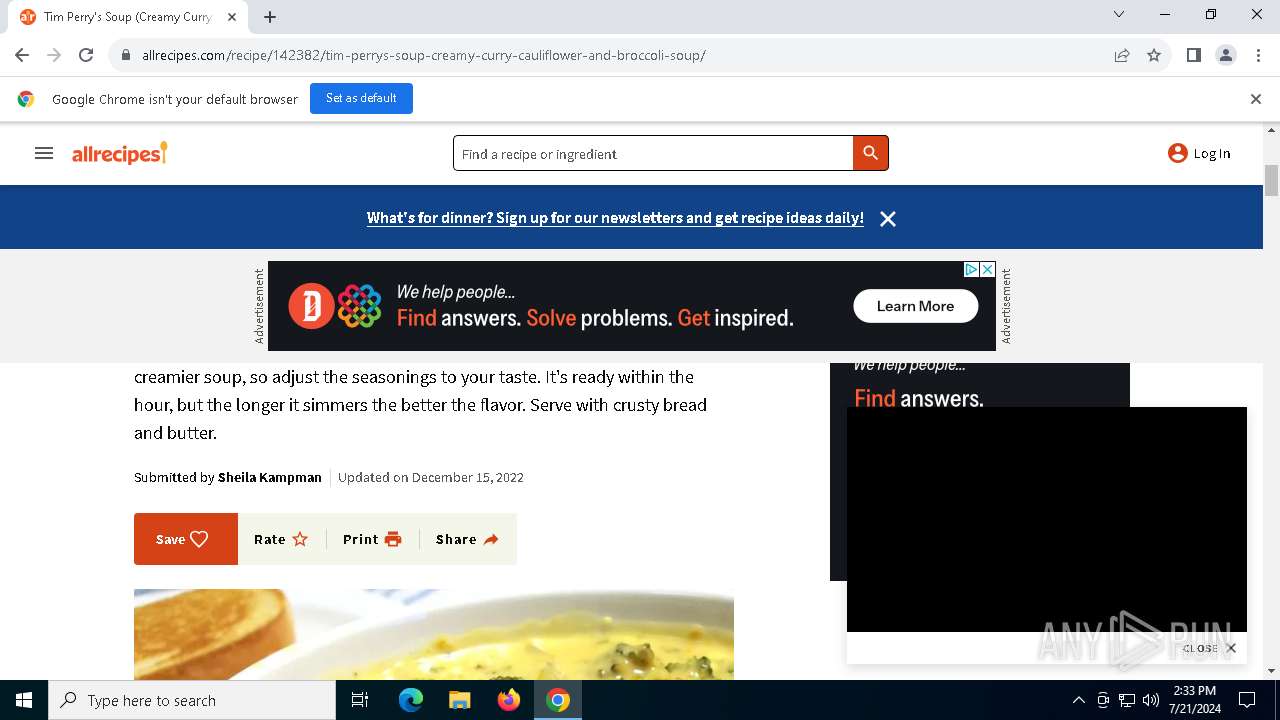Open the Chrome three-dot menu

click(x=1258, y=55)
